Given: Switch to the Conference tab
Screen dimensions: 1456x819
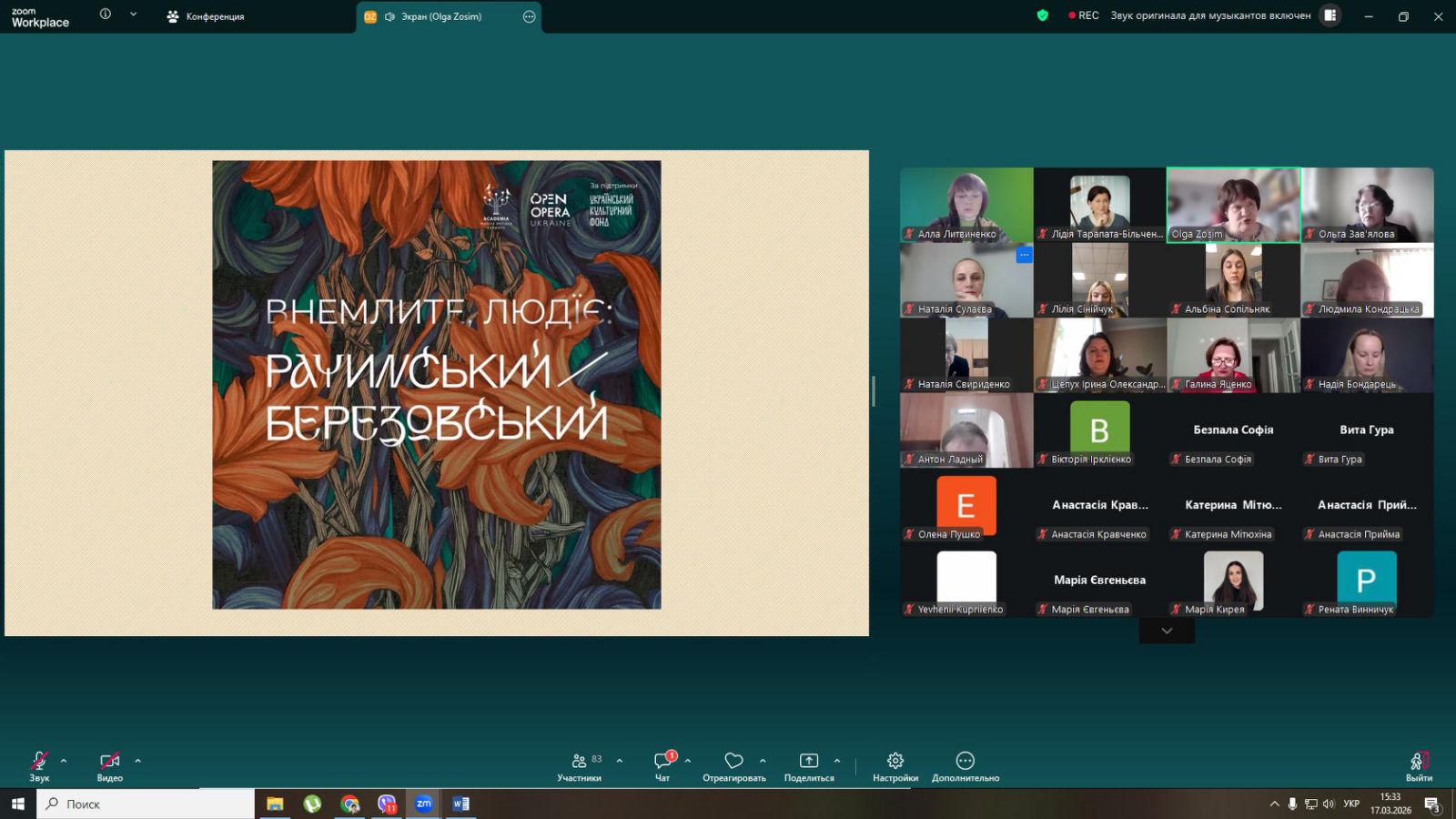Looking at the screenshot, I should (207, 16).
